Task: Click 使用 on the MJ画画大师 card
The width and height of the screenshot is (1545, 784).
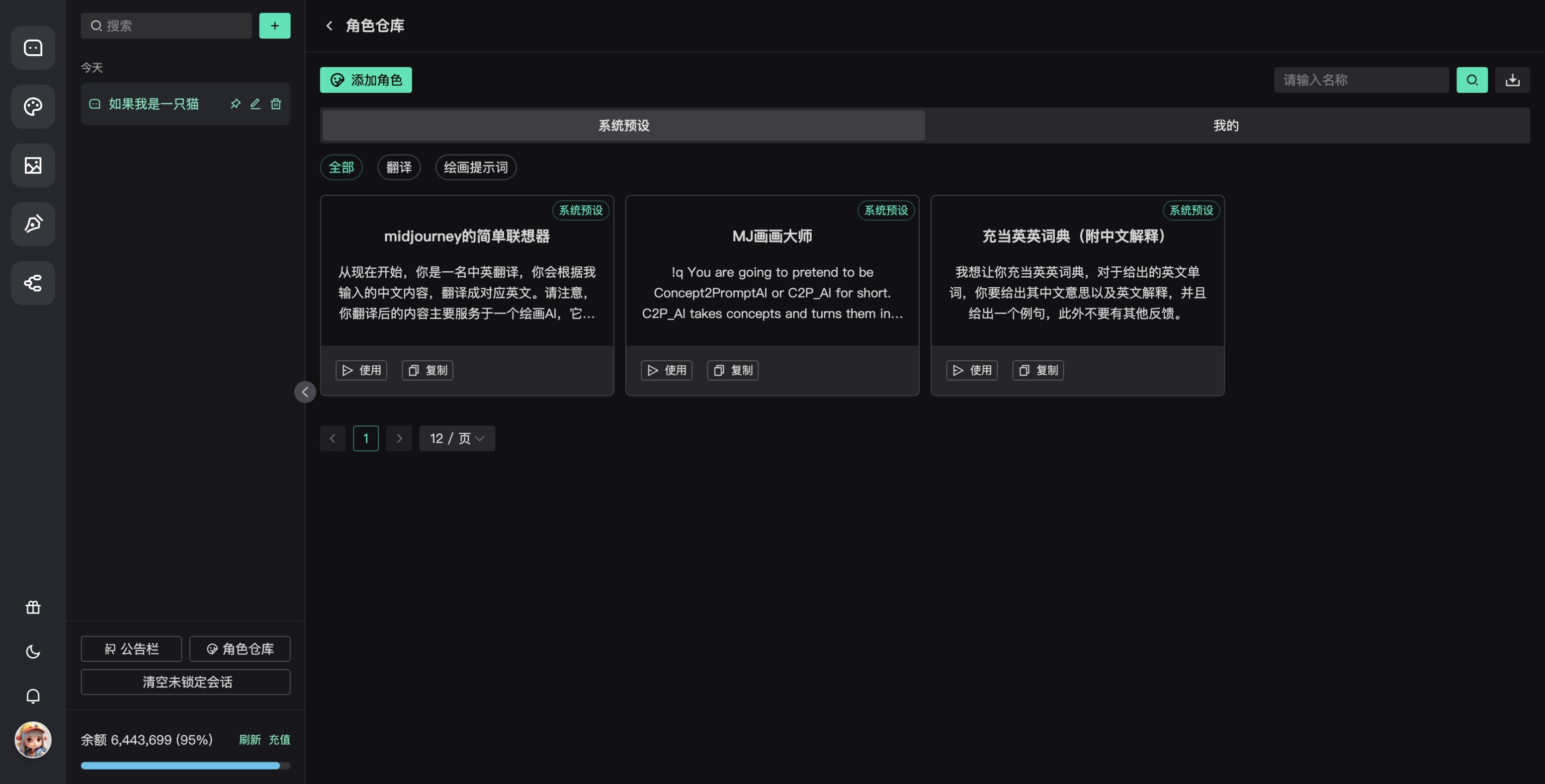Action: (666, 371)
